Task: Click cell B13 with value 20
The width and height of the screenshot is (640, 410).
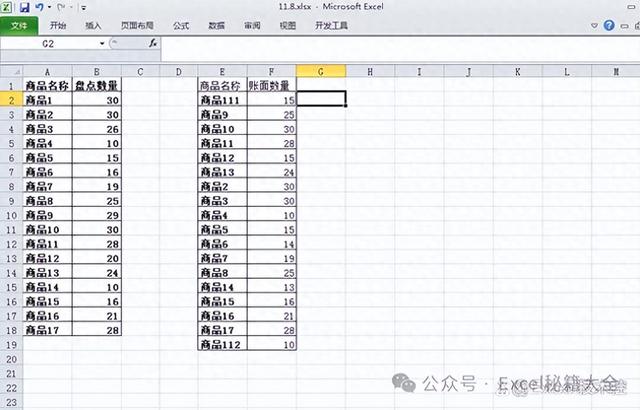Action: [x=97, y=259]
